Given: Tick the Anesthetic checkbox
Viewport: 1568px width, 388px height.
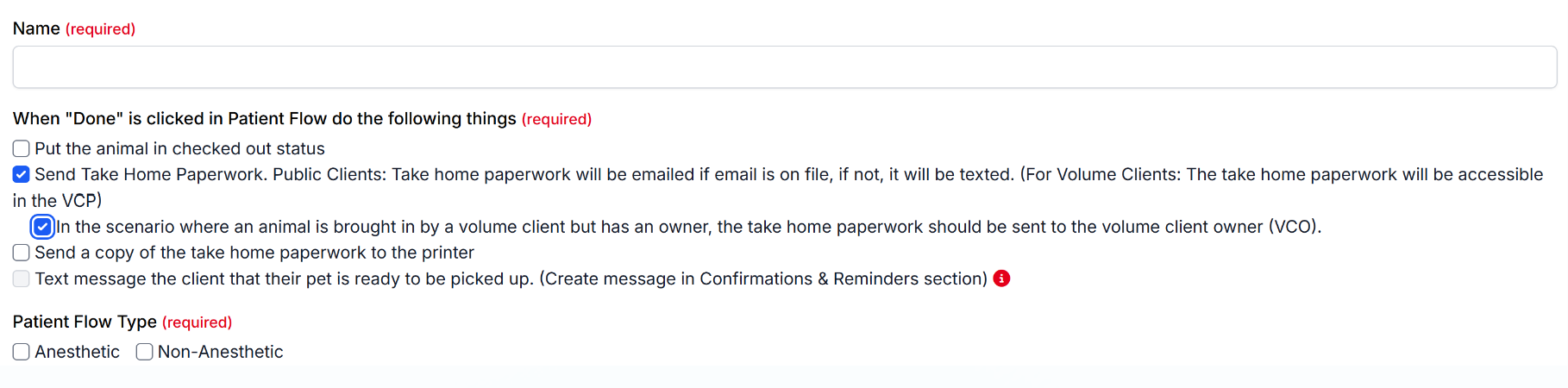Looking at the screenshot, I should [x=22, y=352].
